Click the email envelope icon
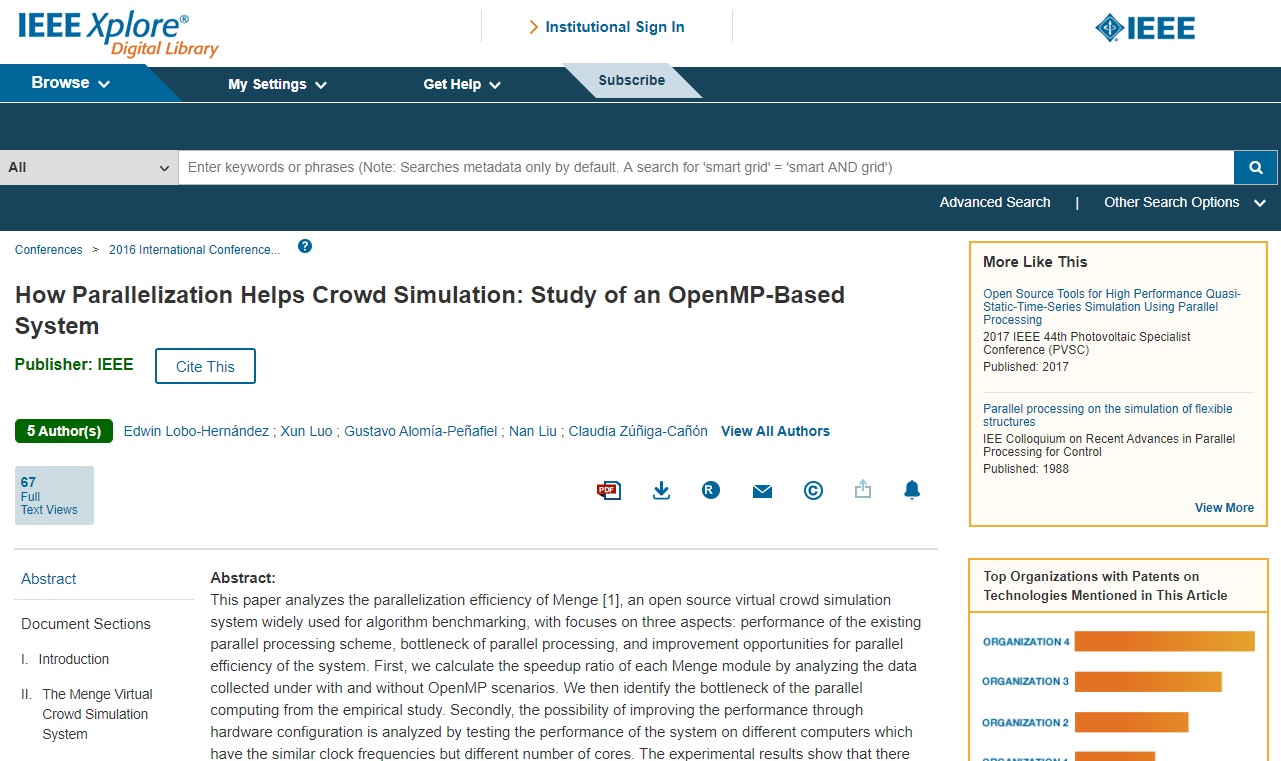Screen dimensions: 1281x761 (x=762, y=491)
